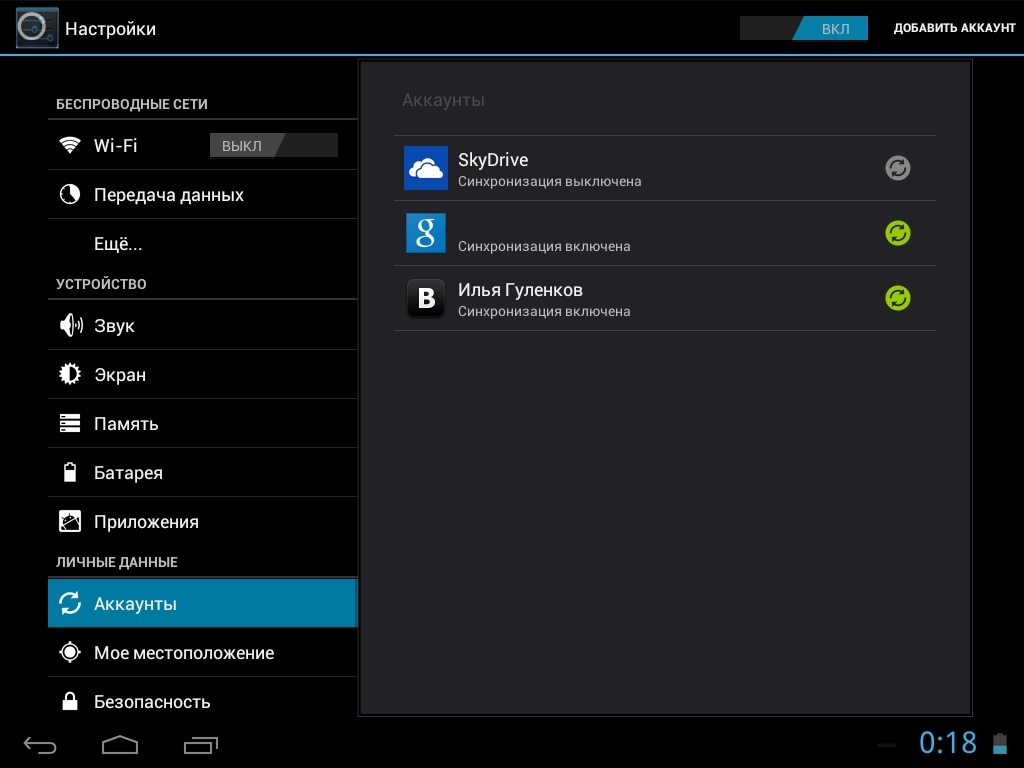Click the VK account icon
Screen dimensions: 1024x768
(x=426, y=298)
